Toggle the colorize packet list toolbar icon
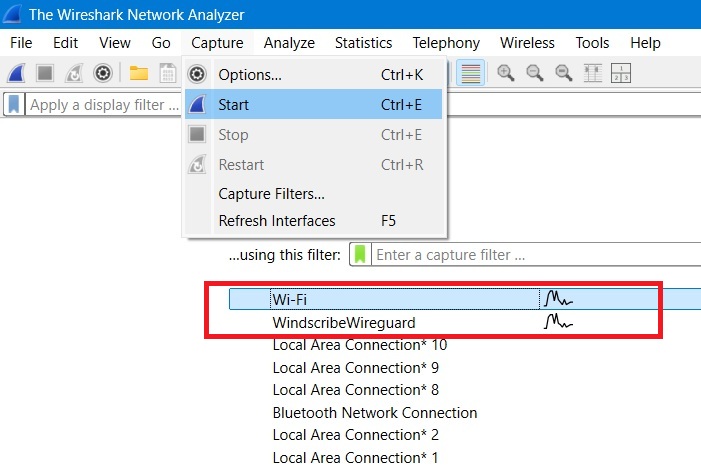The image size is (701, 472). [x=470, y=73]
